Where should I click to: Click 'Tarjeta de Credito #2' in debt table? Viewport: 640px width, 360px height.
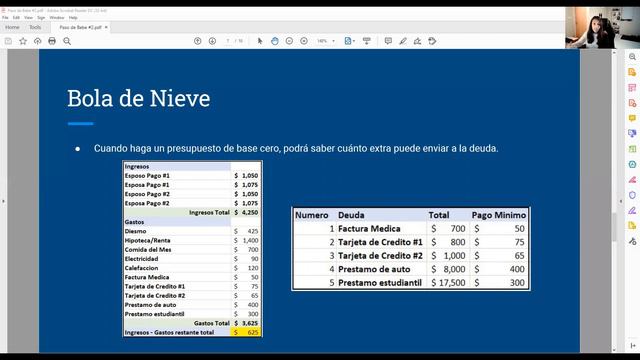tap(380, 256)
